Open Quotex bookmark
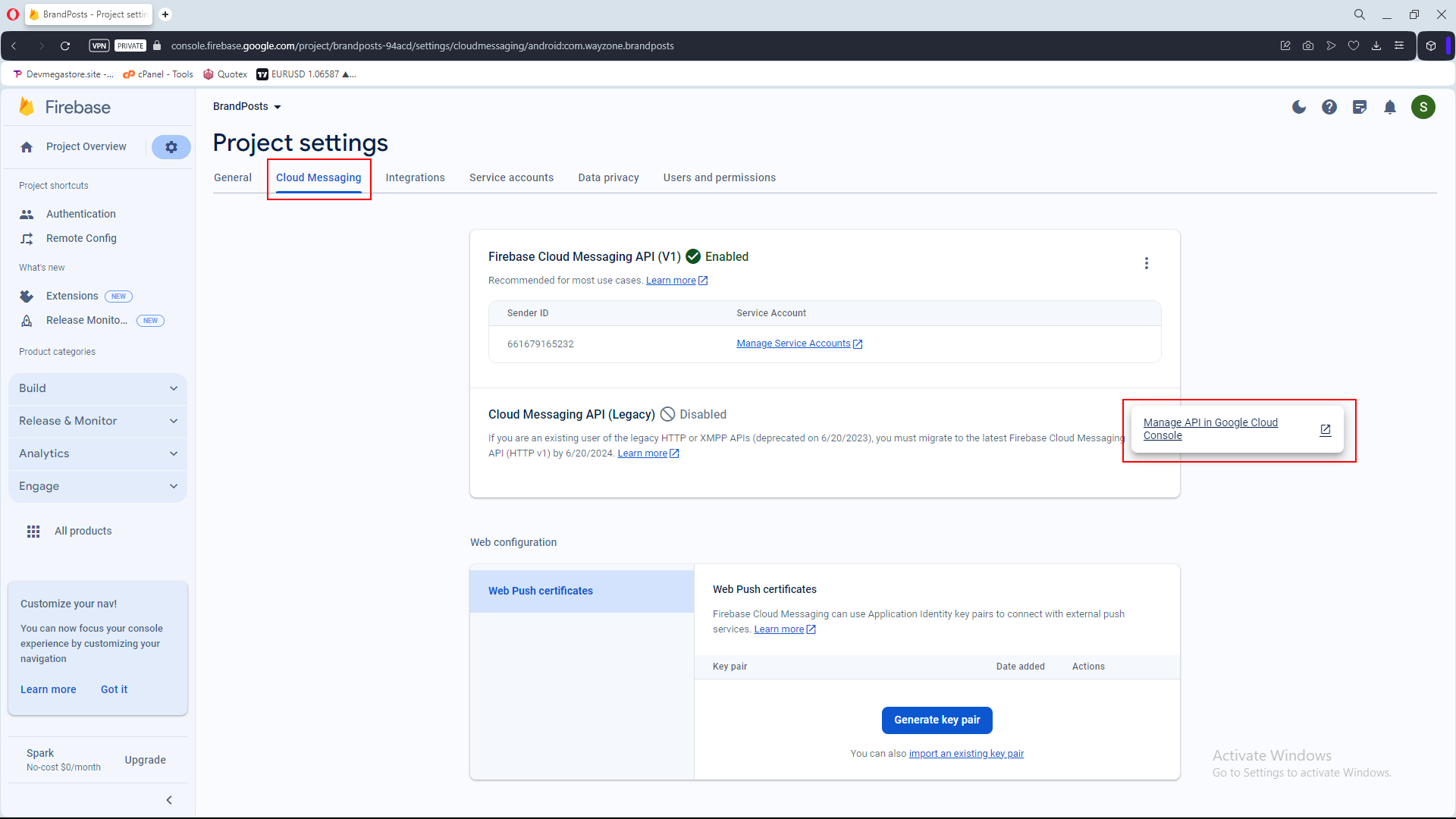Screen dimensions: 1456x819 pyautogui.click(x=225, y=74)
